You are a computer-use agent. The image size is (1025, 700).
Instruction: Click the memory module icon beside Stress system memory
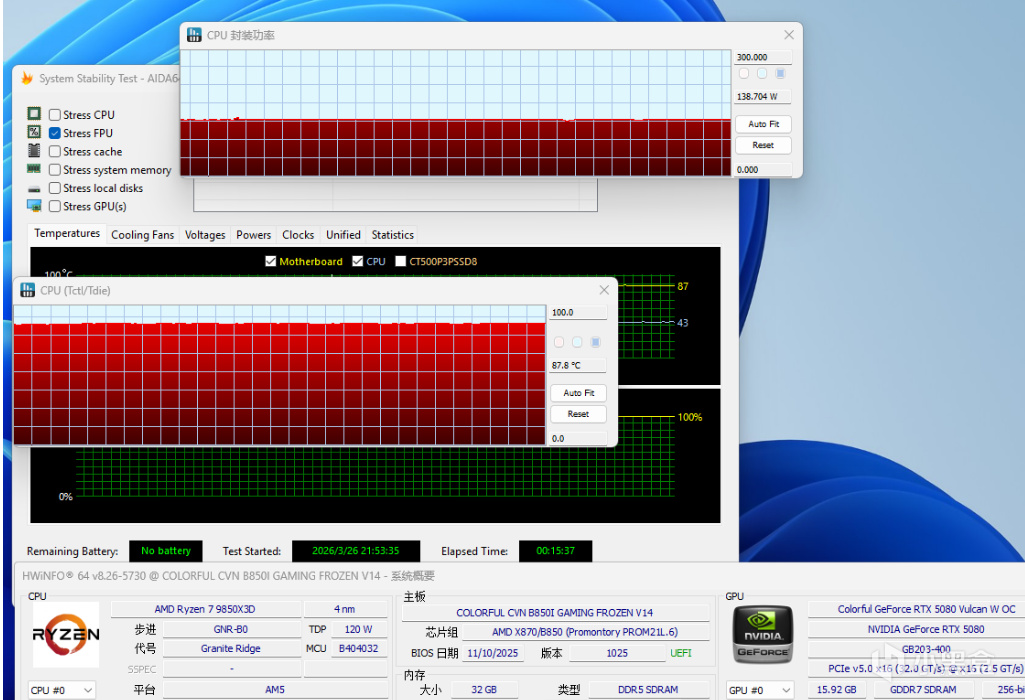click(34, 169)
